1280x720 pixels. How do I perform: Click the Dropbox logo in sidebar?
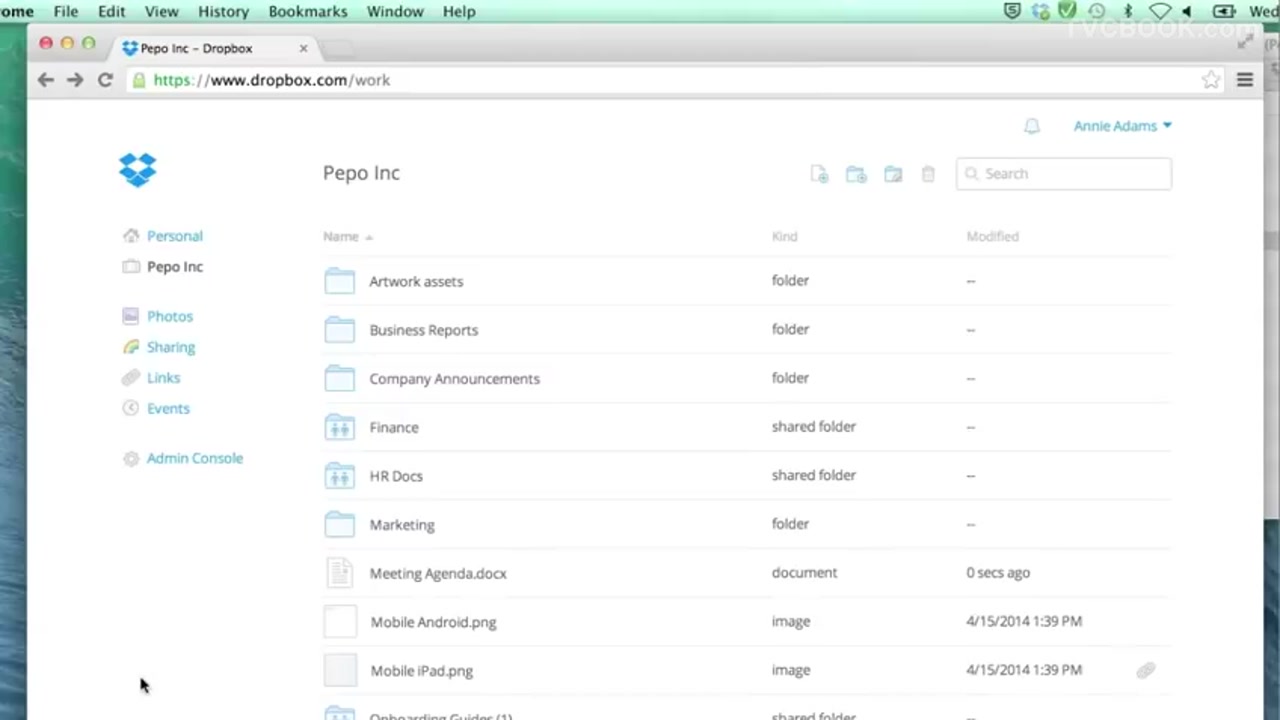point(138,170)
